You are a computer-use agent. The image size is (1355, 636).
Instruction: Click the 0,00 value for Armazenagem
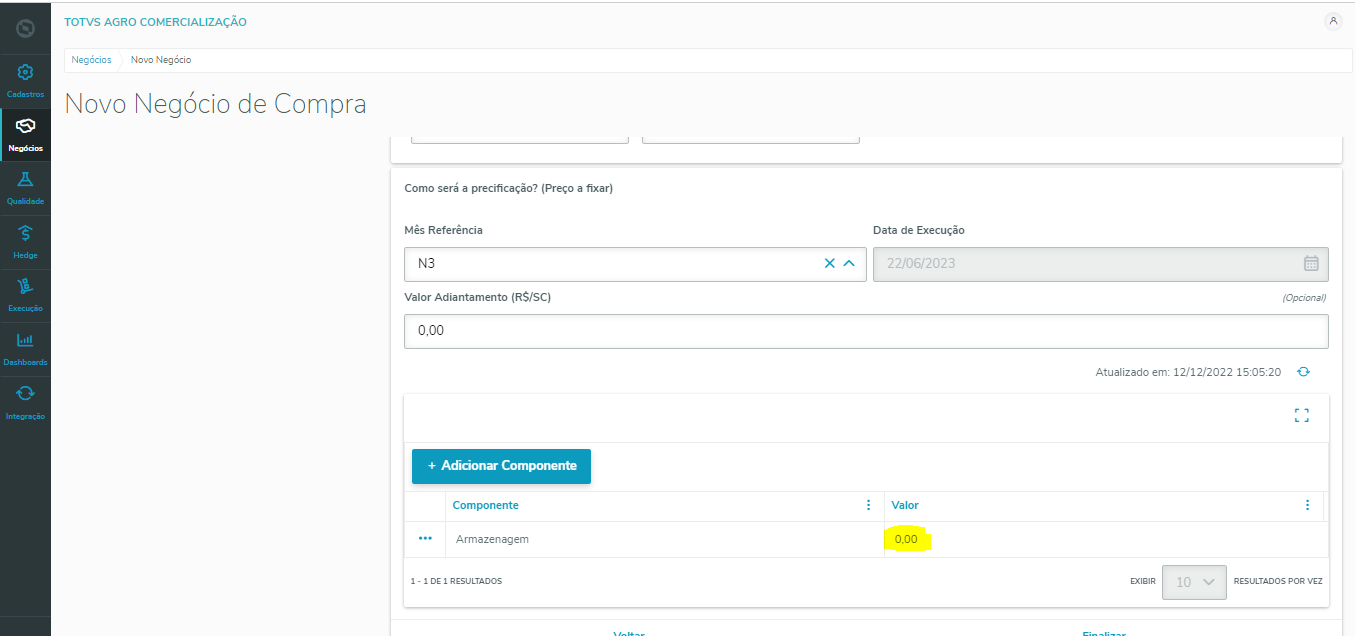pos(906,540)
